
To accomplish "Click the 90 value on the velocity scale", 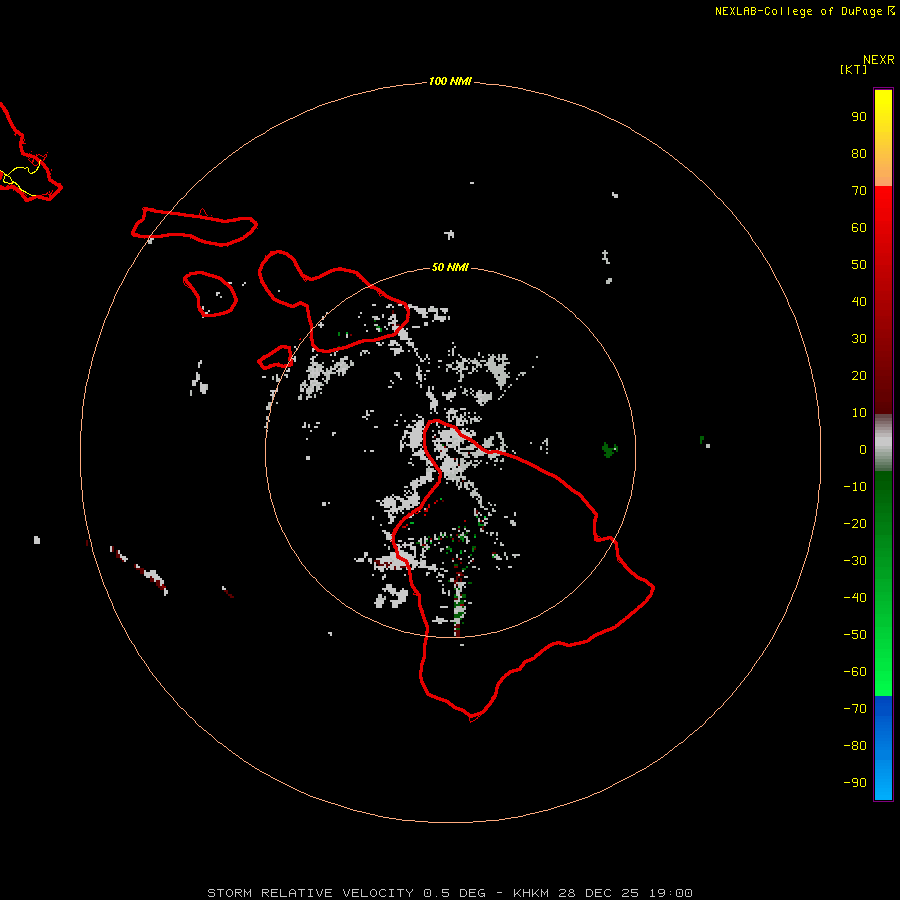I will (859, 117).
